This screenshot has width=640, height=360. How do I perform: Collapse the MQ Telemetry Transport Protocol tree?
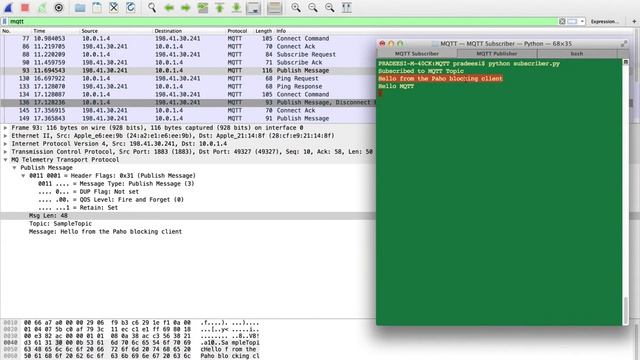coord(5,160)
